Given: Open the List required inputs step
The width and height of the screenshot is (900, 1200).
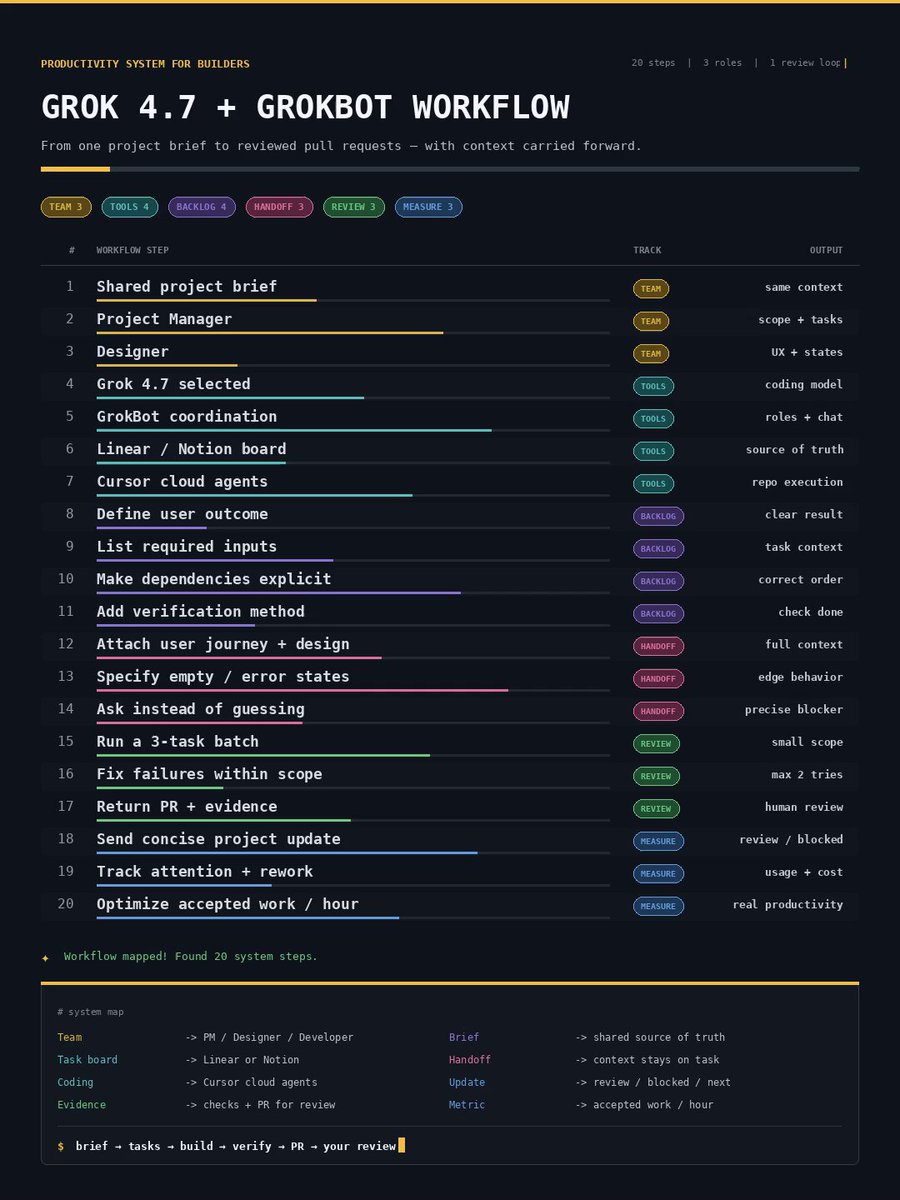Looking at the screenshot, I should click(x=187, y=546).
